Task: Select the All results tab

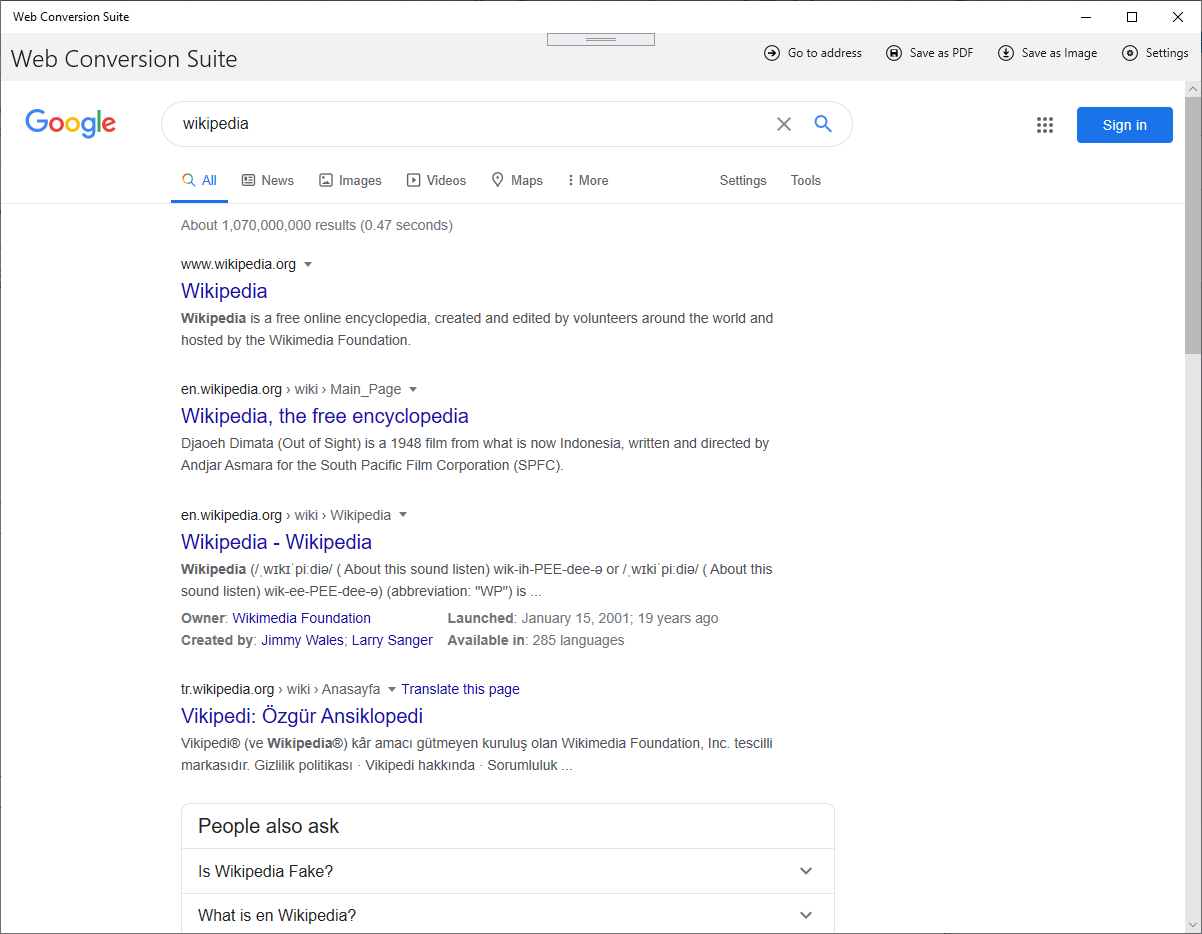Action: 199,181
